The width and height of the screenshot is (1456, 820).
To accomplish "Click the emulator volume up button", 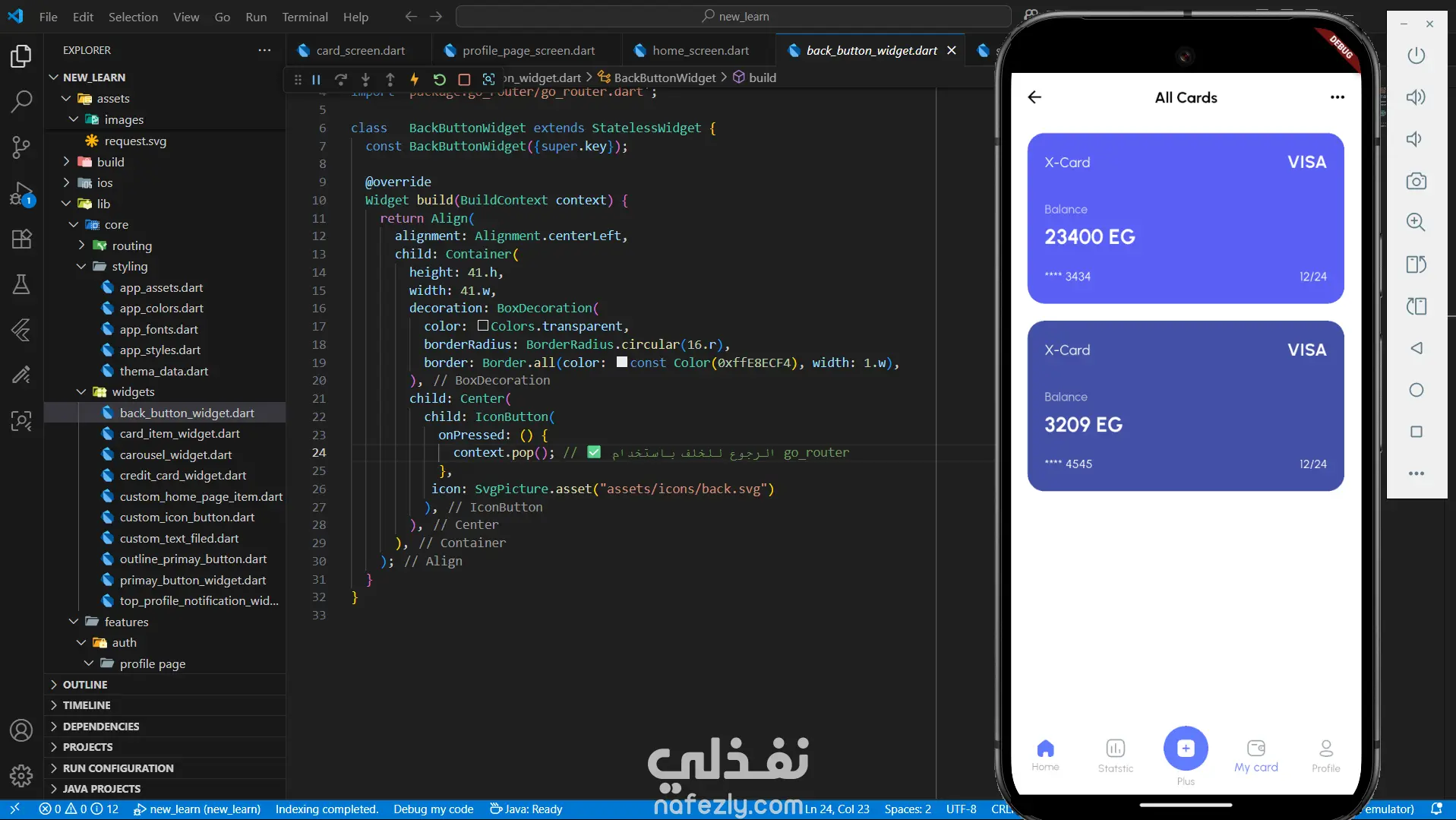I will pyautogui.click(x=1416, y=97).
